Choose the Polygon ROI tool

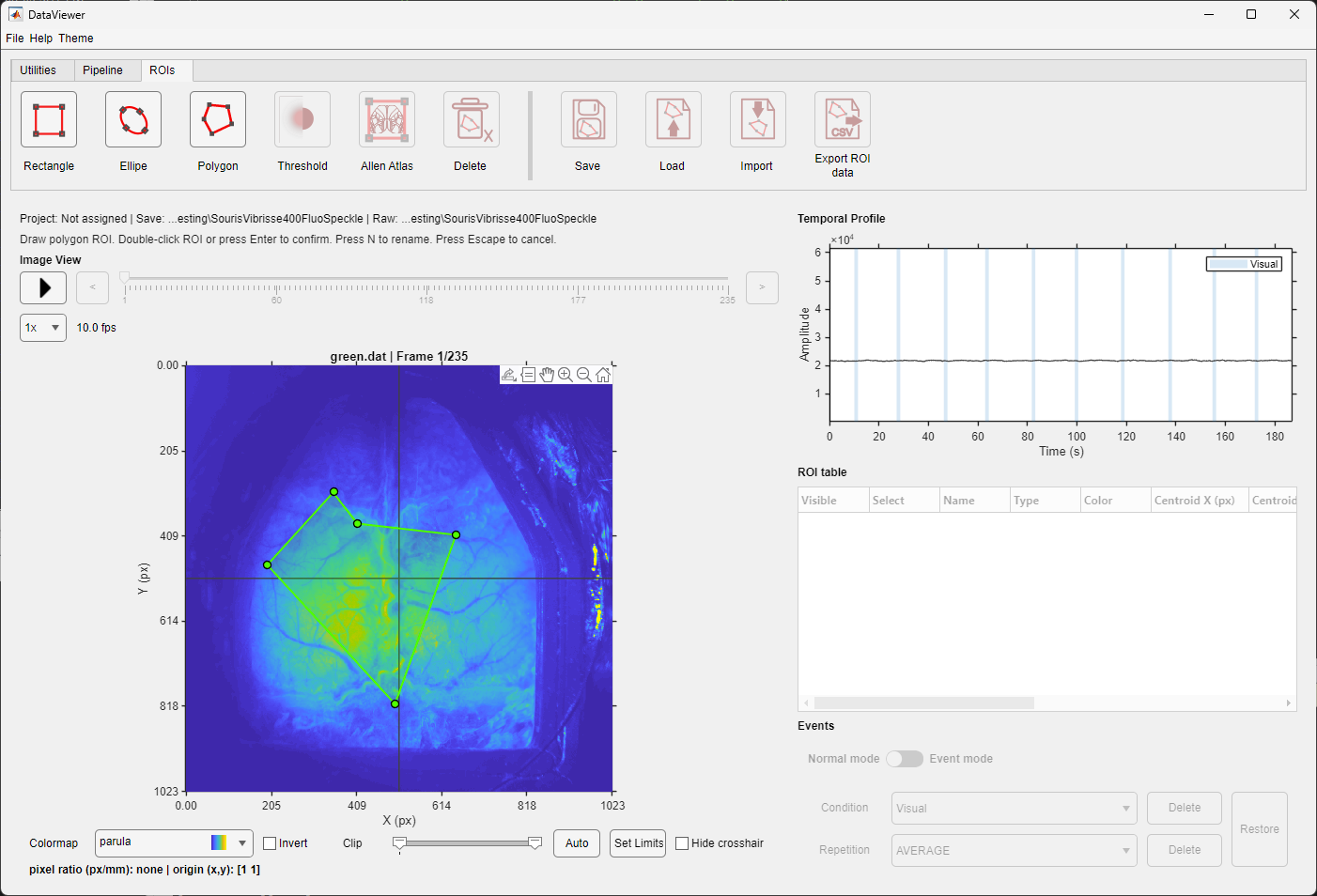(218, 119)
